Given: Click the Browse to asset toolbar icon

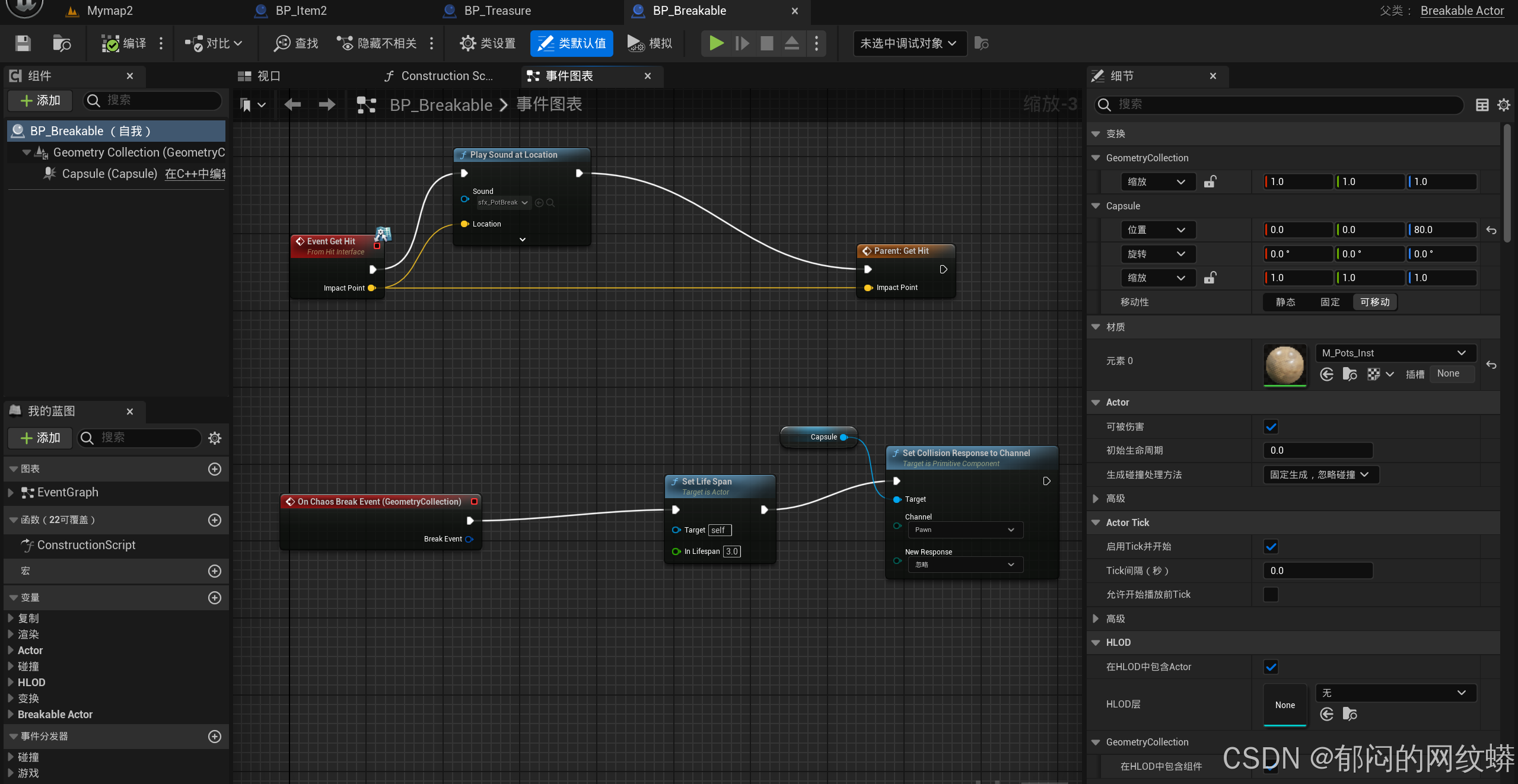Looking at the screenshot, I should click(62, 43).
